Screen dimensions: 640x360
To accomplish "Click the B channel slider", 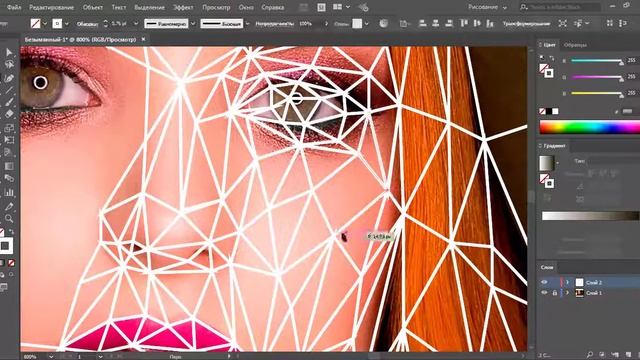I will tap(597, 93).
